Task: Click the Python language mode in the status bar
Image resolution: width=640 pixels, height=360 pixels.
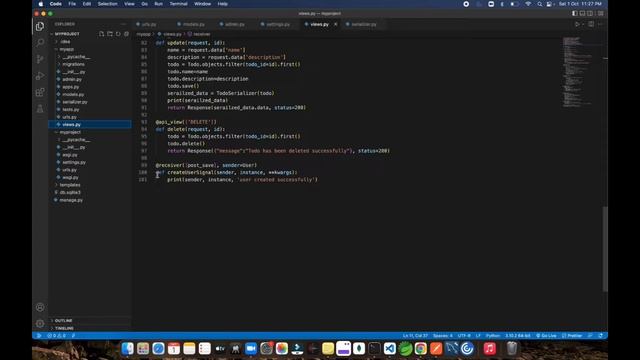Action: coord(493,336)
